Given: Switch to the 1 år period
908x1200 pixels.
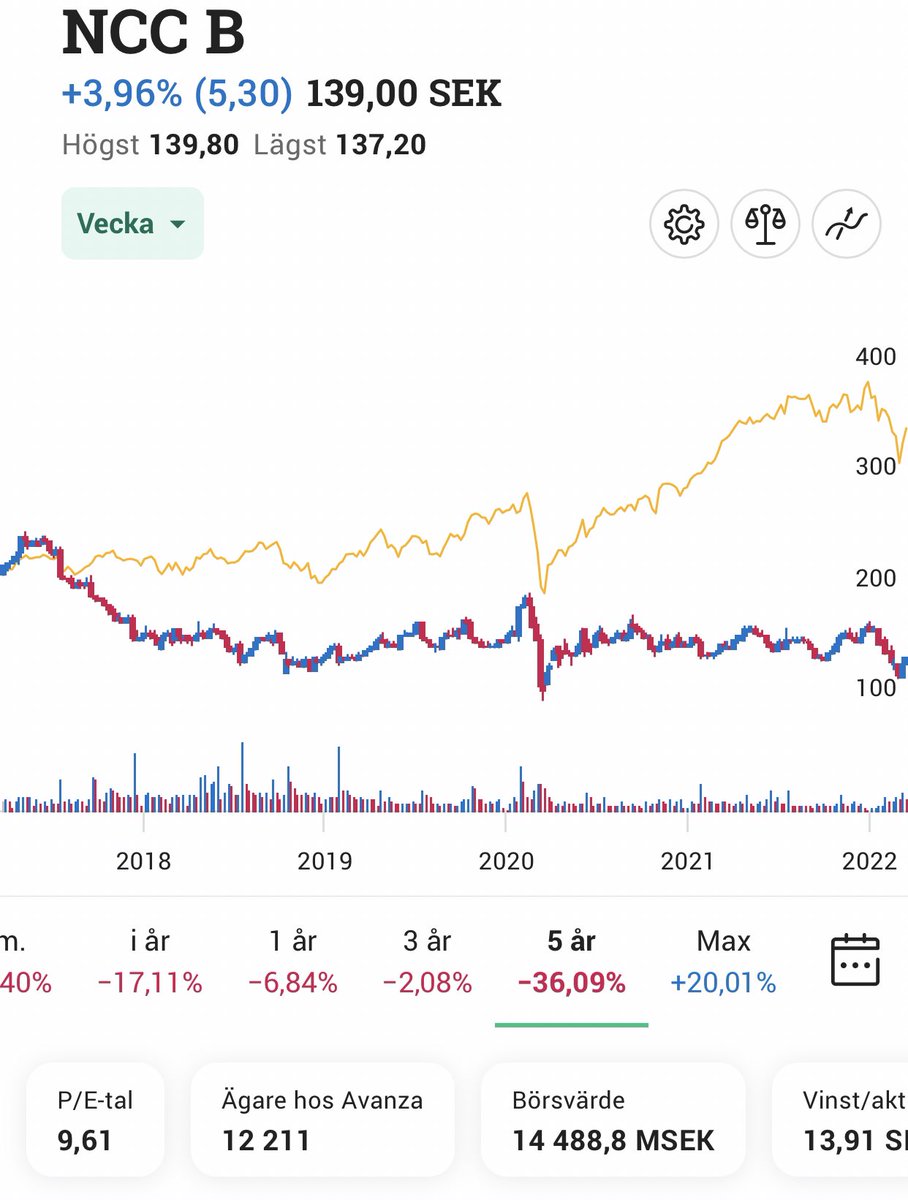Looking at the screenshot, I should pos(292,961).
